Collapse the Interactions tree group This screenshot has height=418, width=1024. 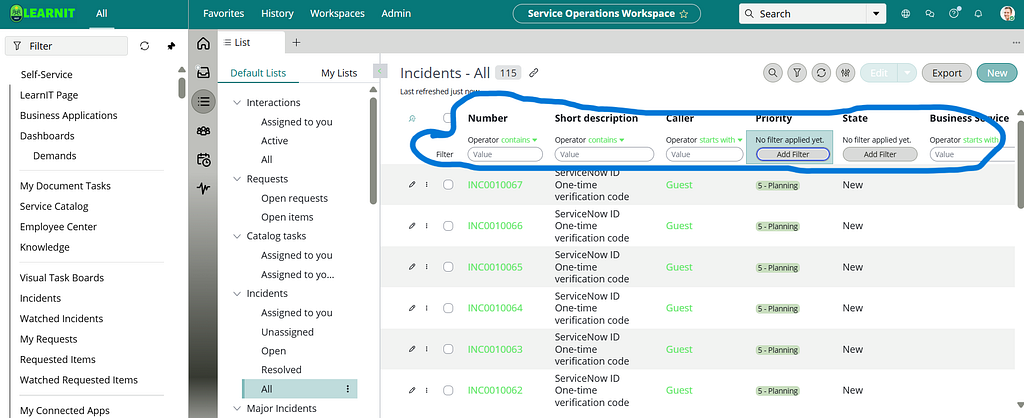coord(237,103)
